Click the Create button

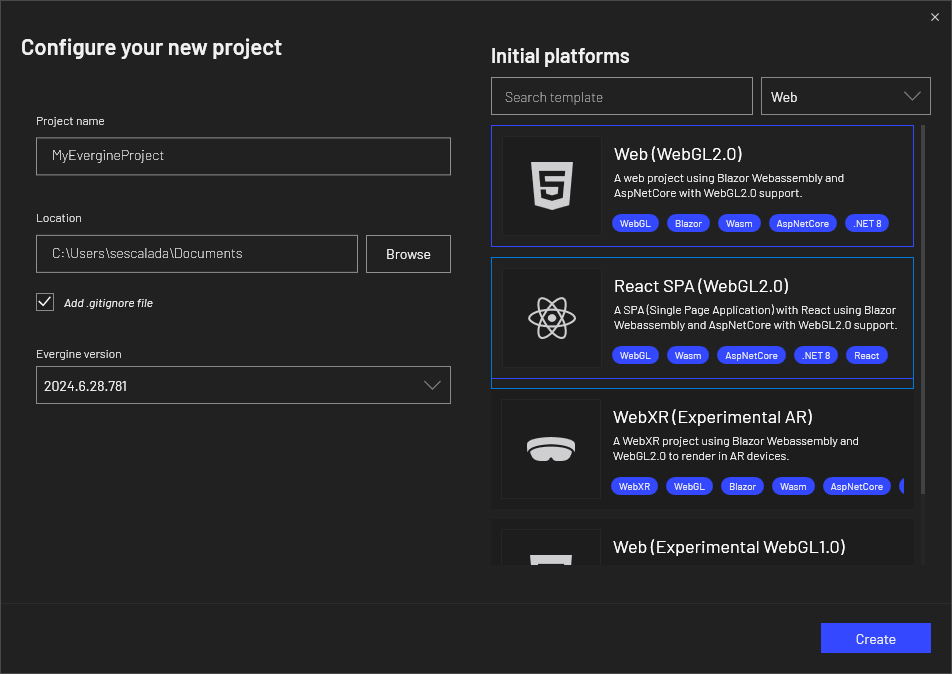875,639
